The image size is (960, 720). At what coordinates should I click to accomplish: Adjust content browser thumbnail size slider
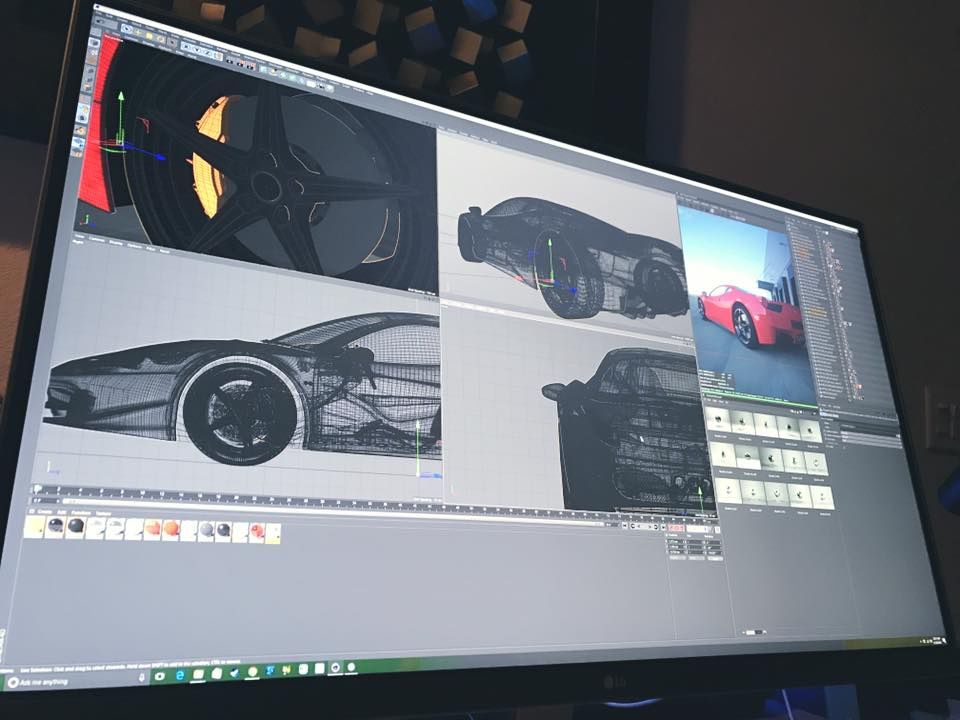(754, 632)
